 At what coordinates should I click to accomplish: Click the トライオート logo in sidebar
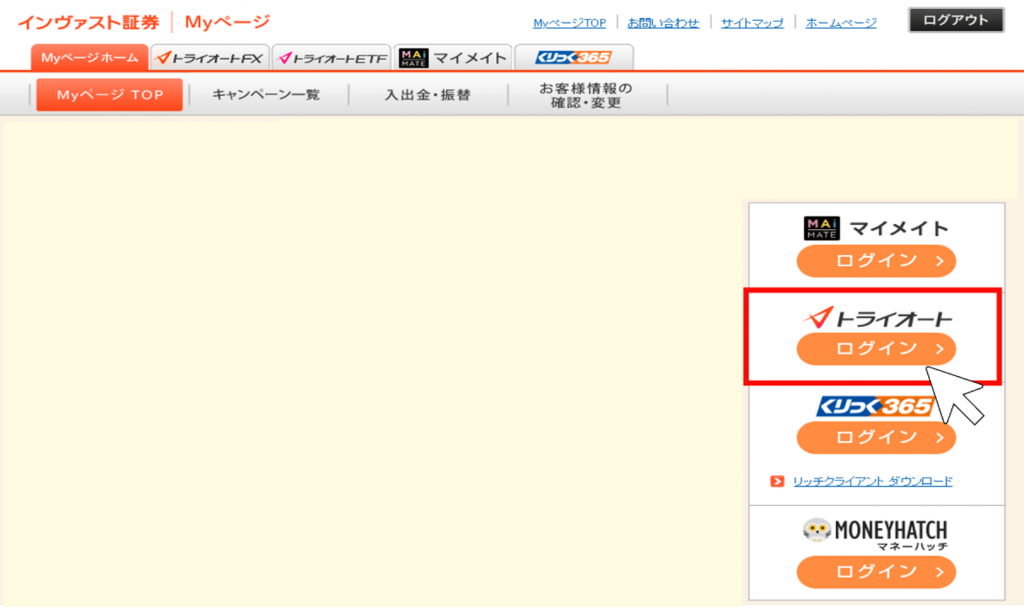click(x=878, y=318)
